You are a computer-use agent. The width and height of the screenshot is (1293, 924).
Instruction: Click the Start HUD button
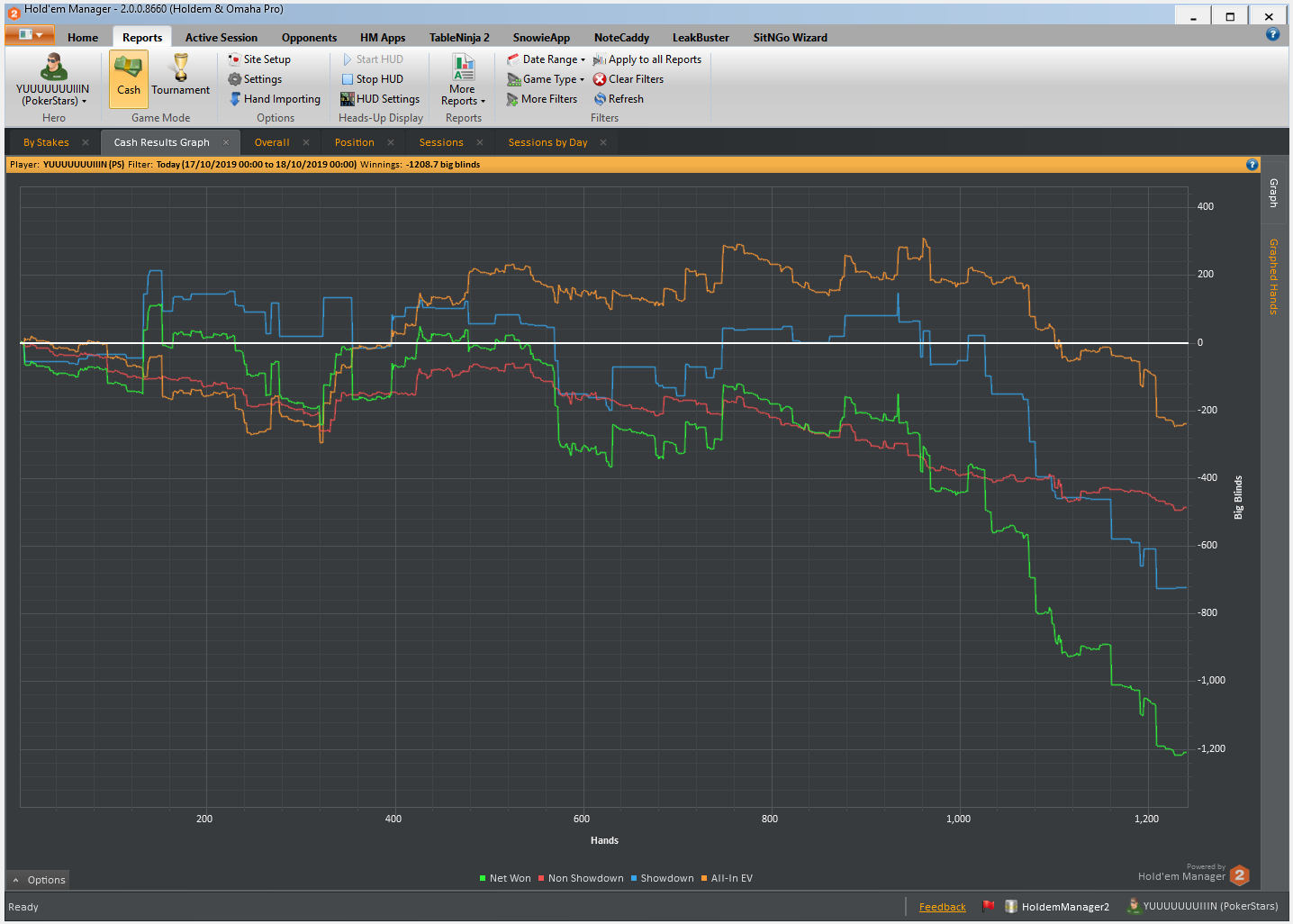coord(372,59)
